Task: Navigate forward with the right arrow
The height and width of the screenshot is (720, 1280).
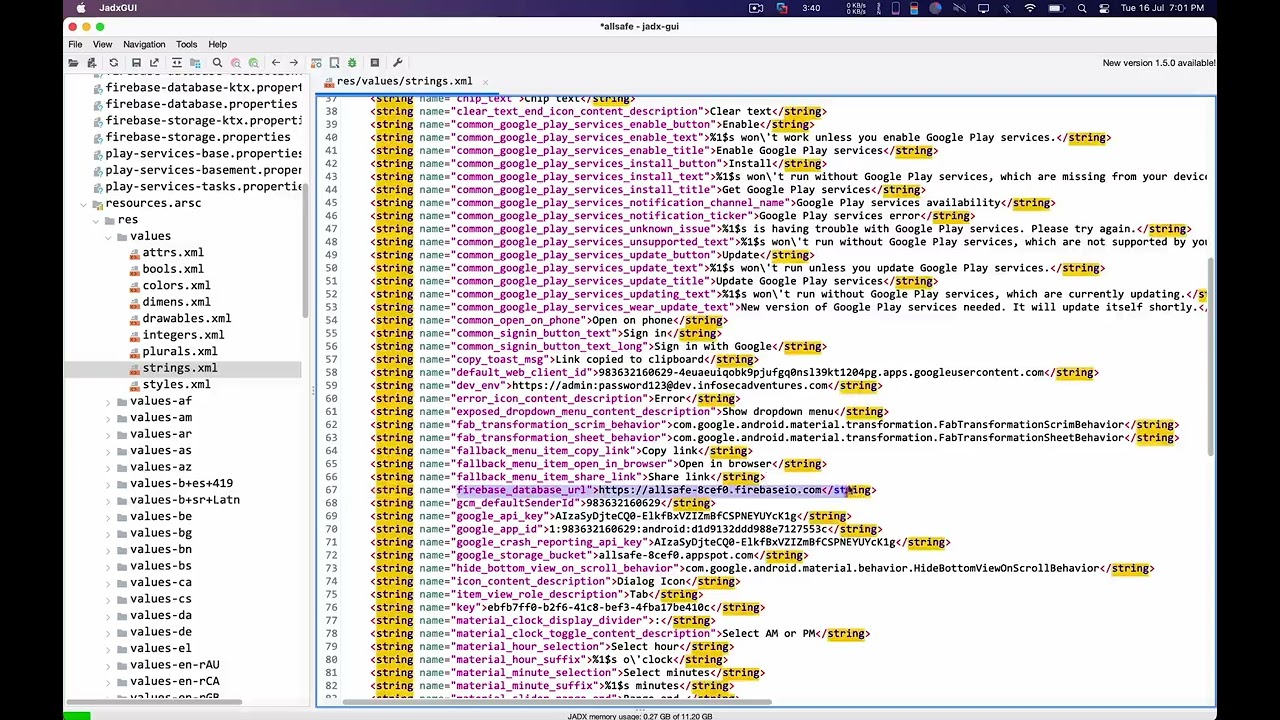Action: (294, 63)
